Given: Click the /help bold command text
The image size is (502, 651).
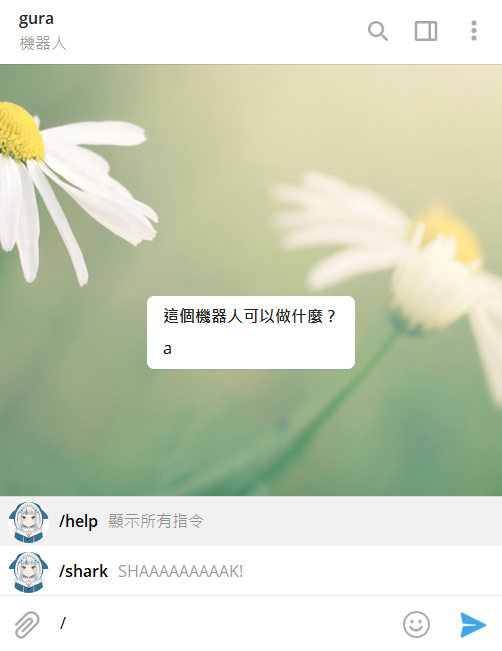Looking at the screenshot, I should pos(78,521).
